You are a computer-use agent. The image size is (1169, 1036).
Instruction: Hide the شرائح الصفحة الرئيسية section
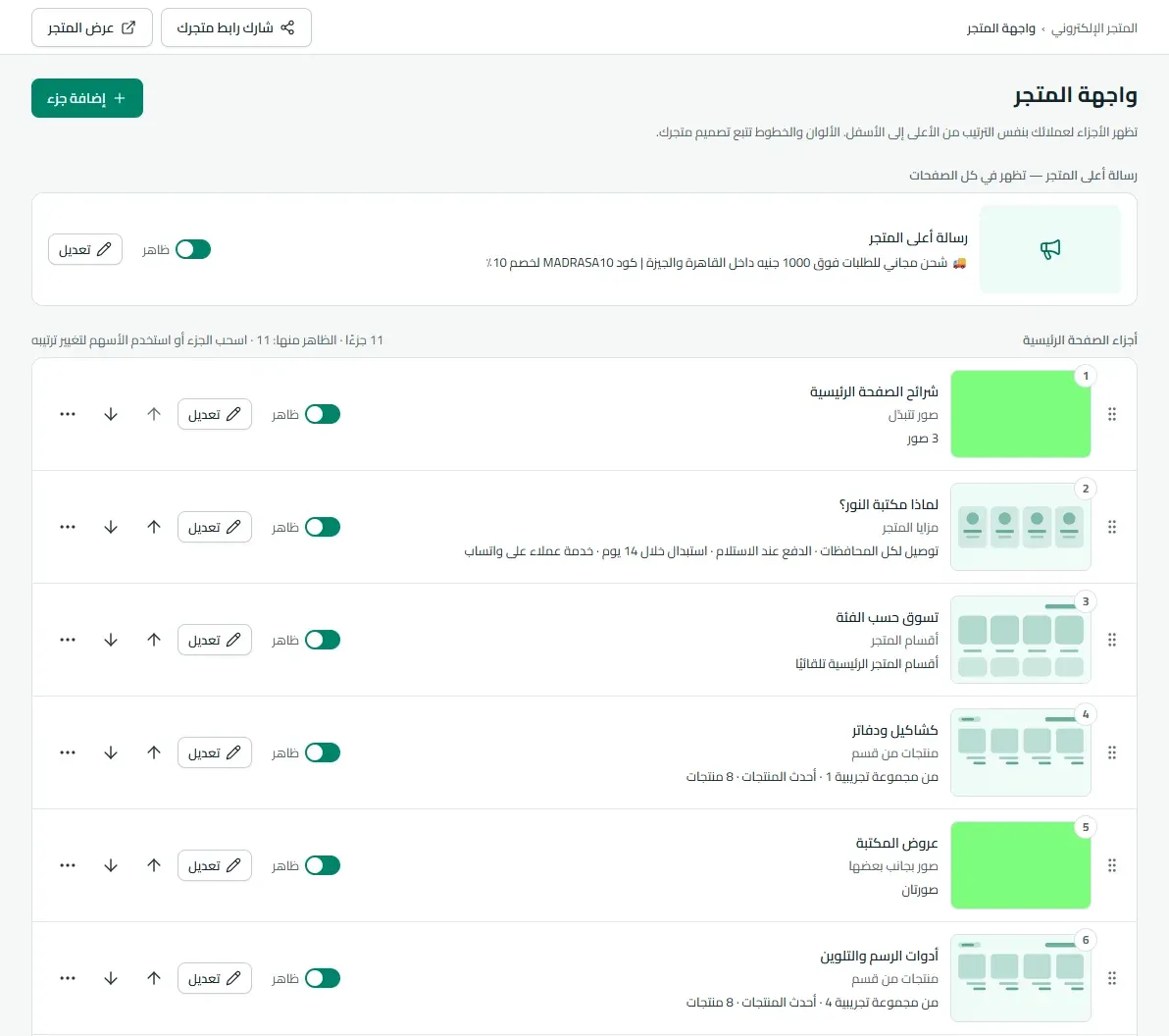click(x=323, y=414)
